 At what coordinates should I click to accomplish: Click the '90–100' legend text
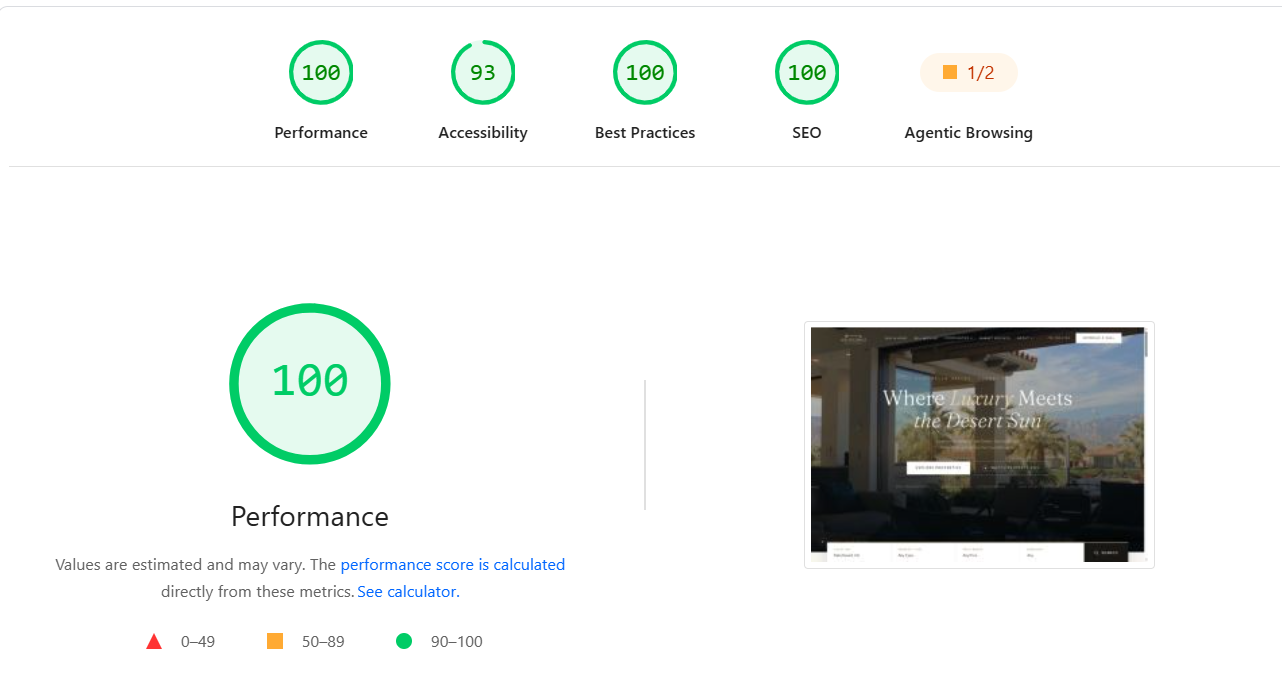457,642
